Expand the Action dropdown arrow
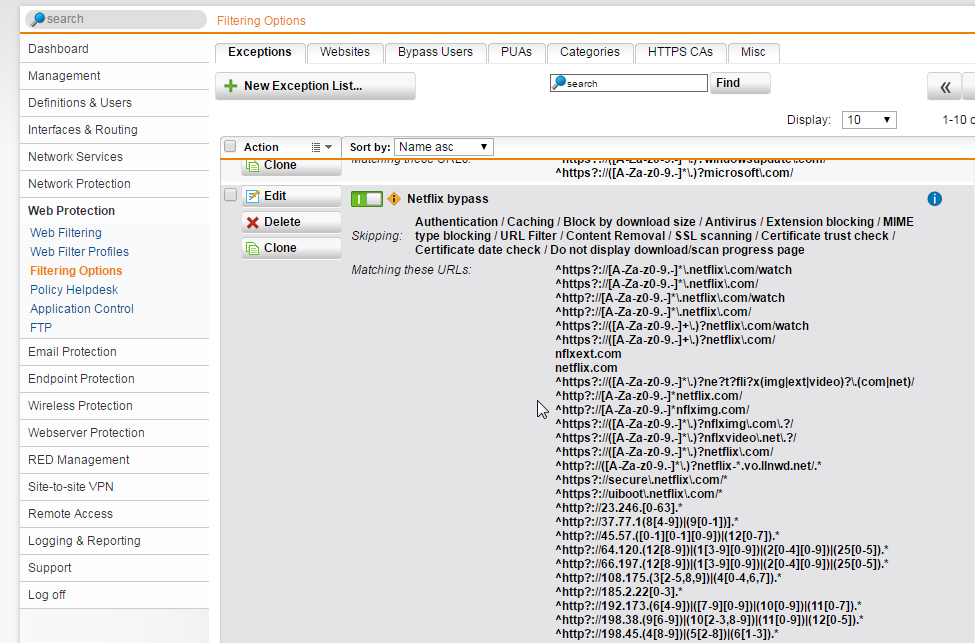Screen dimensions: 975x643 328,147
